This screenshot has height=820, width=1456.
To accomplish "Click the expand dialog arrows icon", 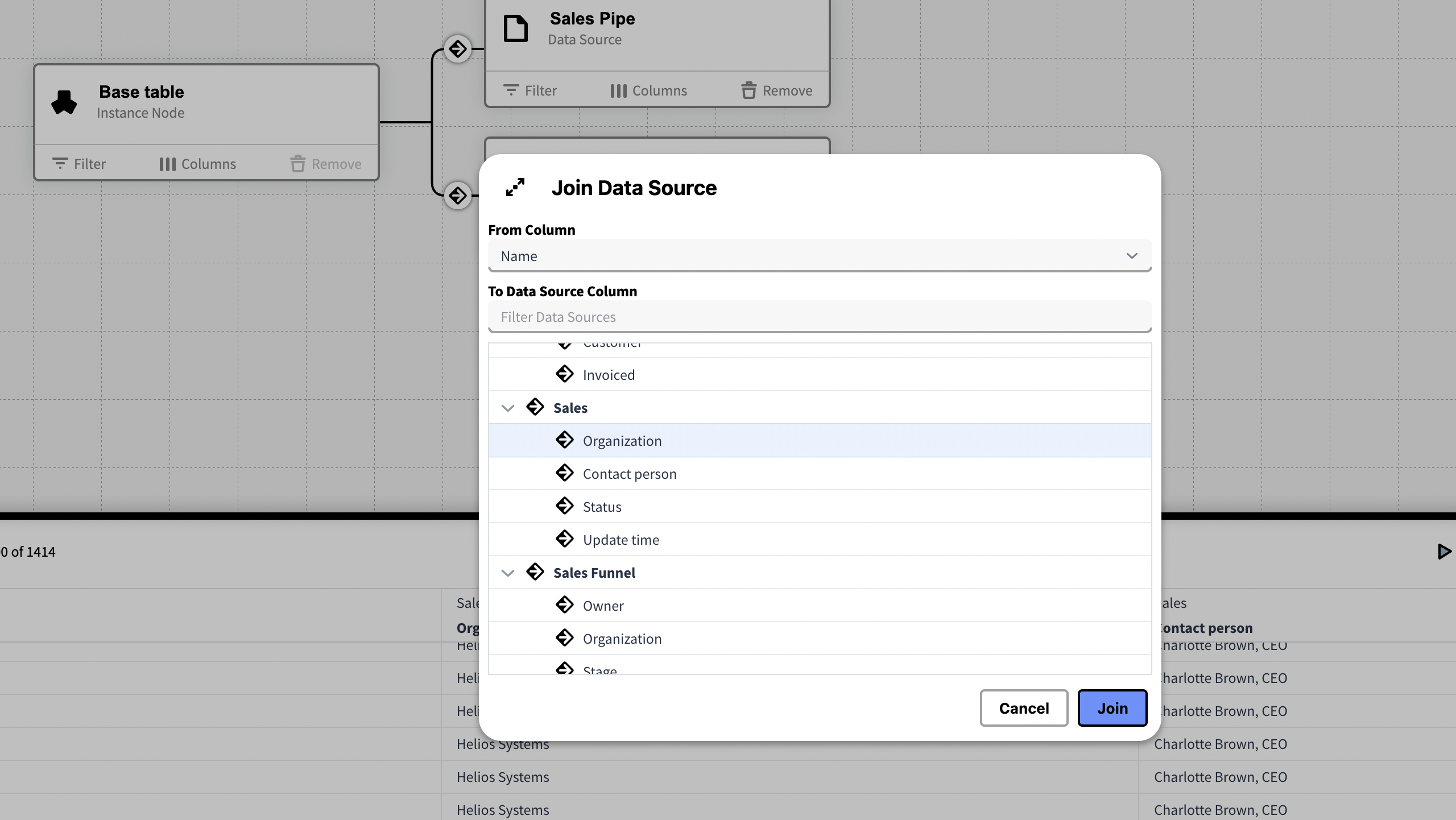I will click(515, 188).
